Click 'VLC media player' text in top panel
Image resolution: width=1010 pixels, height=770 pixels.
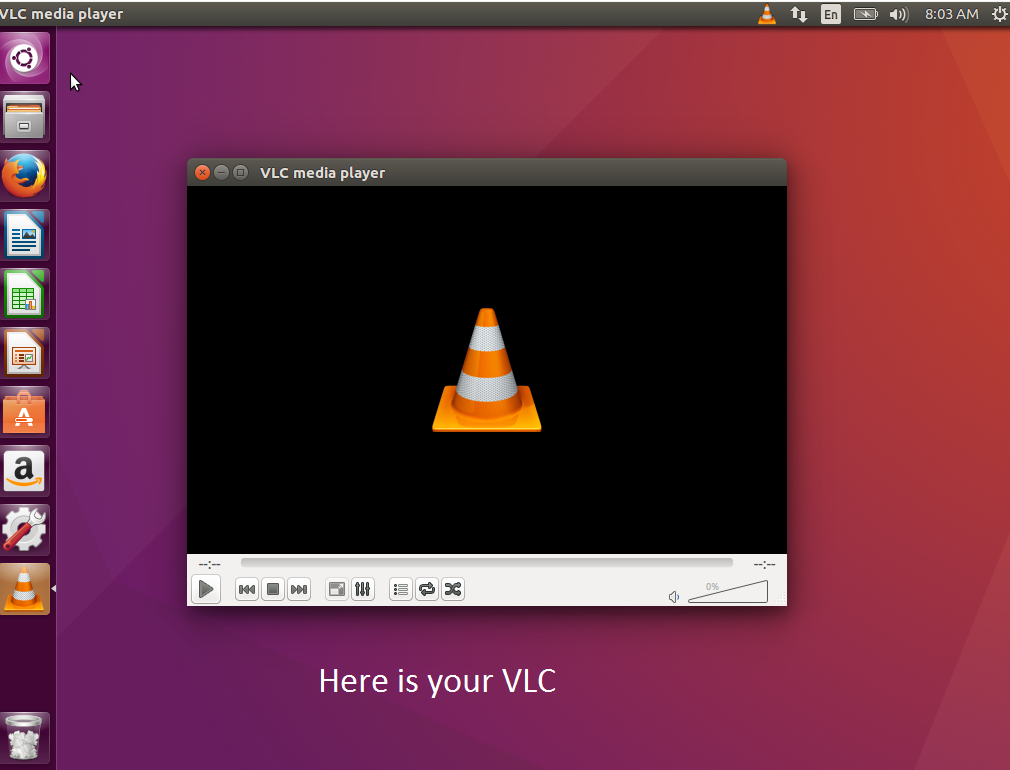61,14
